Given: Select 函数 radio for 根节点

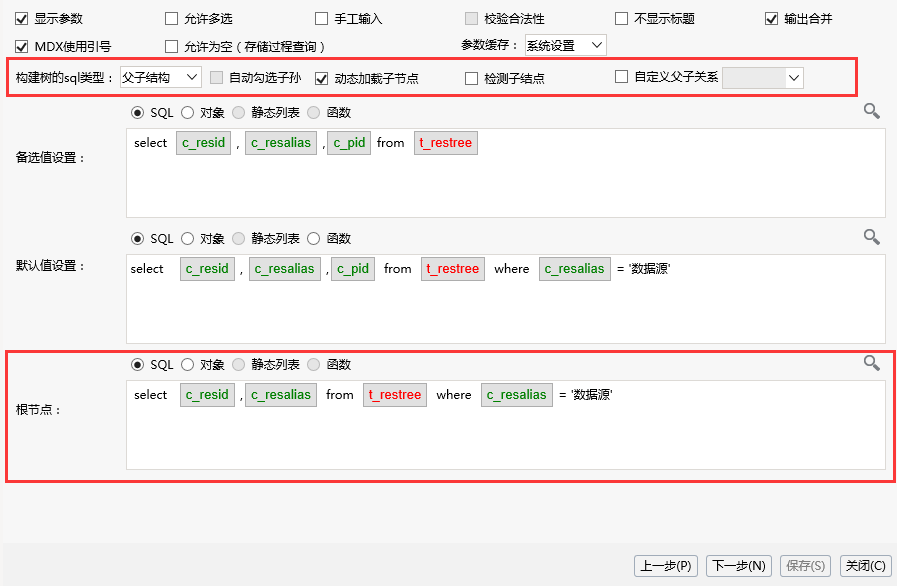Looking at the screenshot, I should pos(314,365).
